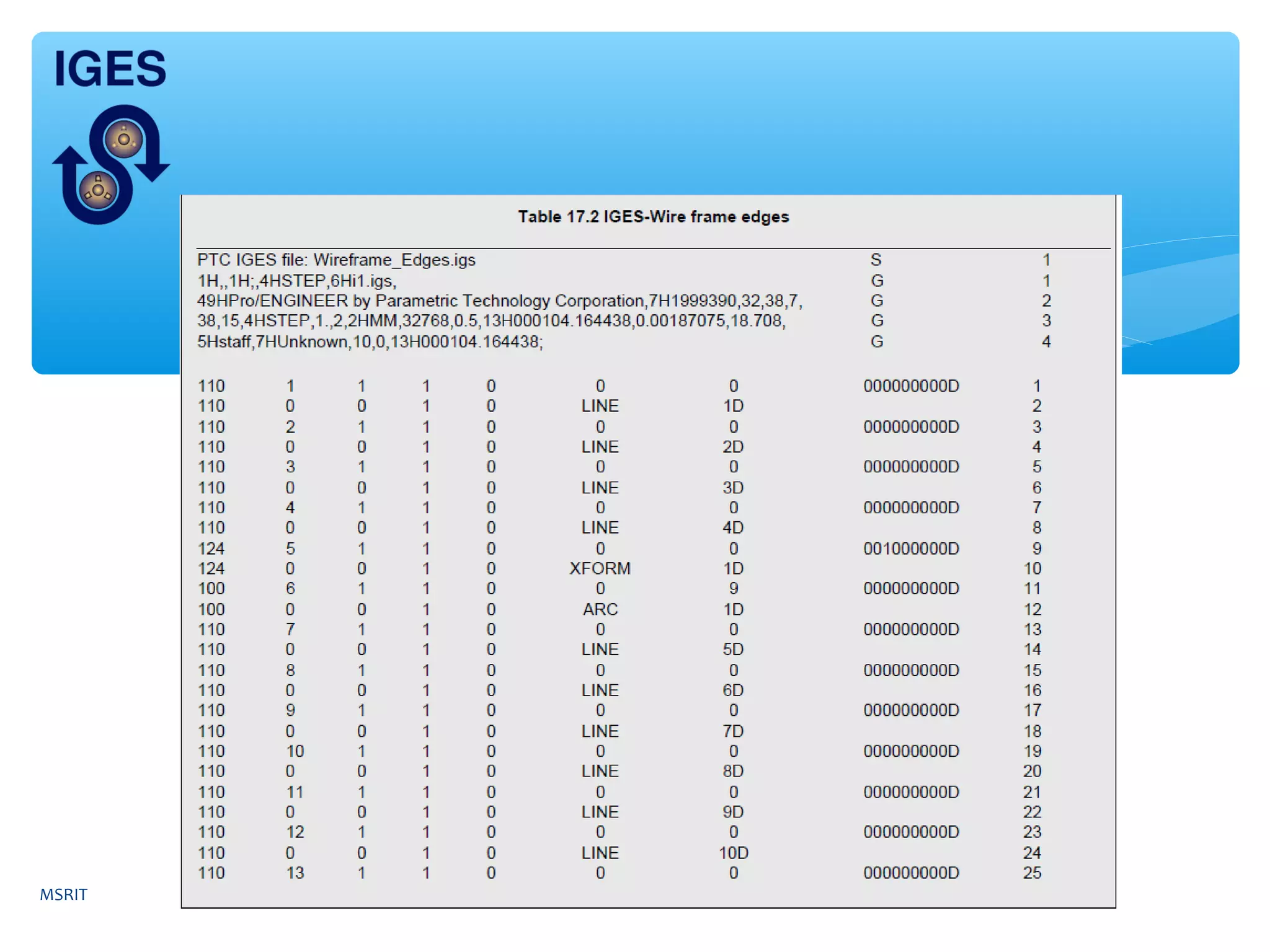1270x952 pixels.
Task: Click the MSRIT footer text
Action: (x=63, y=894)
